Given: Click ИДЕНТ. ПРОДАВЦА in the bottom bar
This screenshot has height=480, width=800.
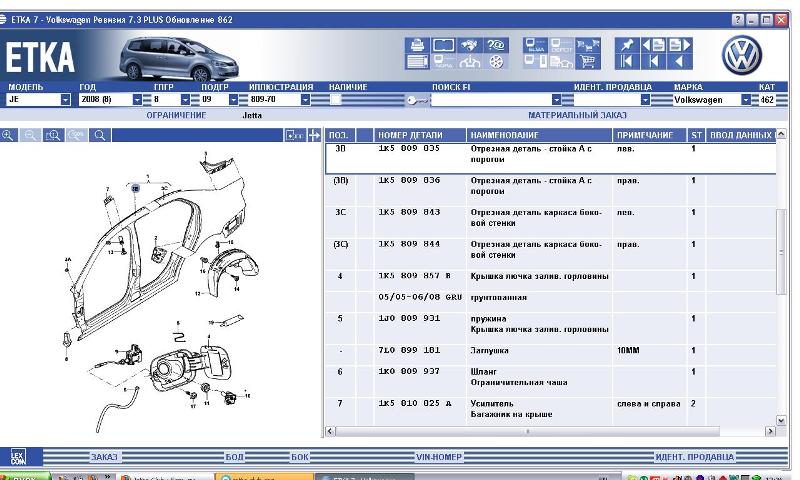Looking at the screenshot, I should [694, 457].
